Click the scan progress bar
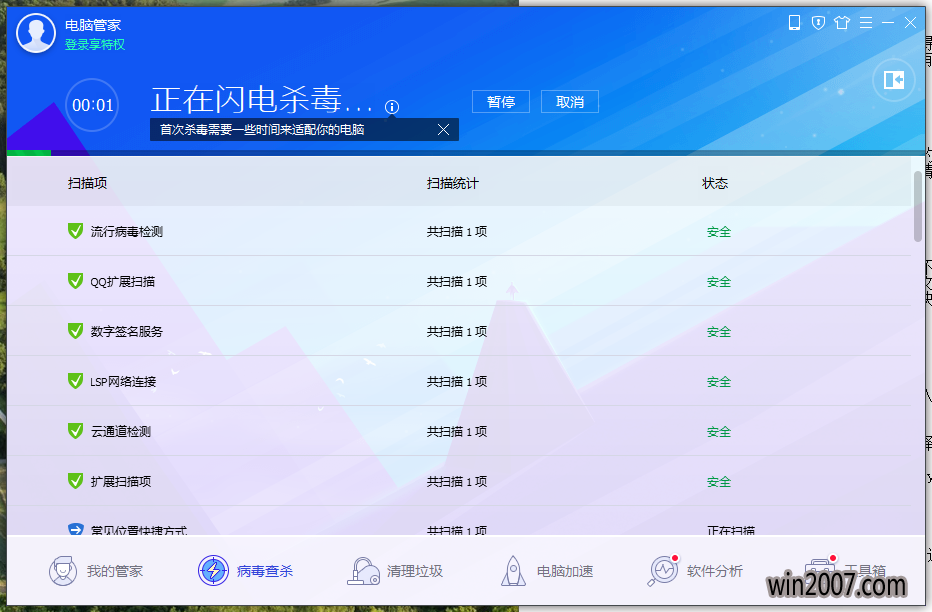This screenshot has width=932, height=612. pyautogui.click(x=466, y=153)
